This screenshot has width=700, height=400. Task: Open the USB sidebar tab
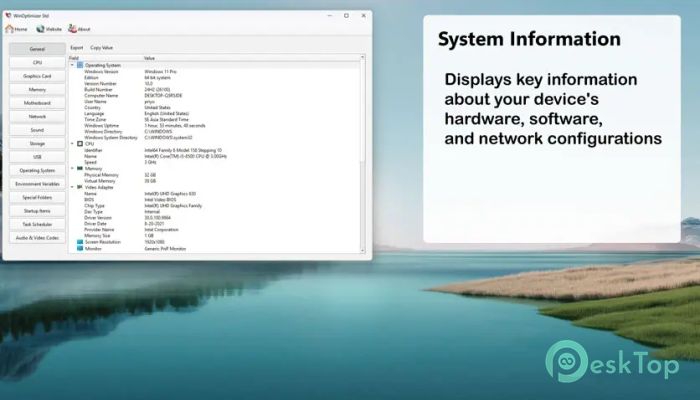(x=38, y=157)
